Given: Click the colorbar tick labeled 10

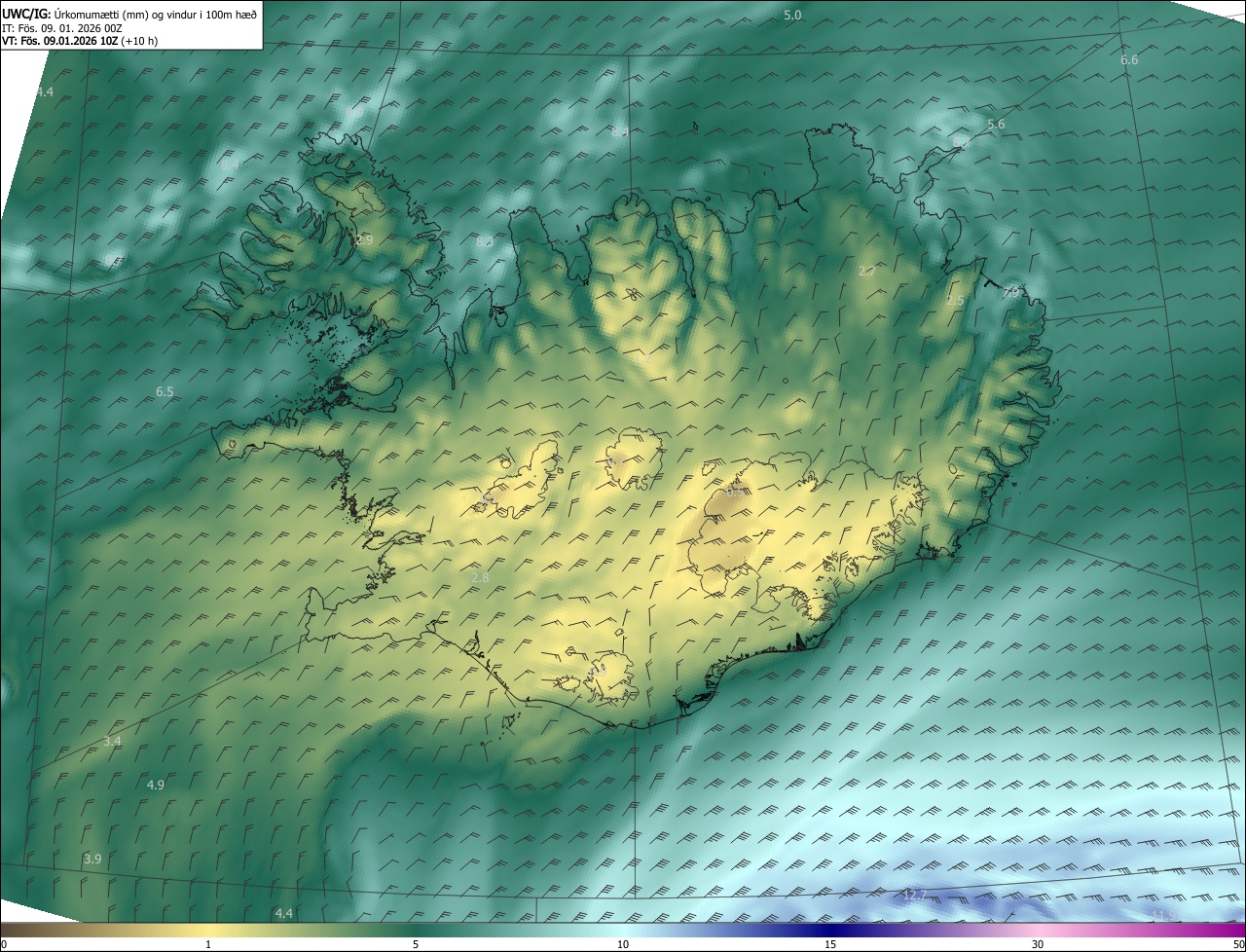Looking at the screenshot, I should (x=623, y=944).
